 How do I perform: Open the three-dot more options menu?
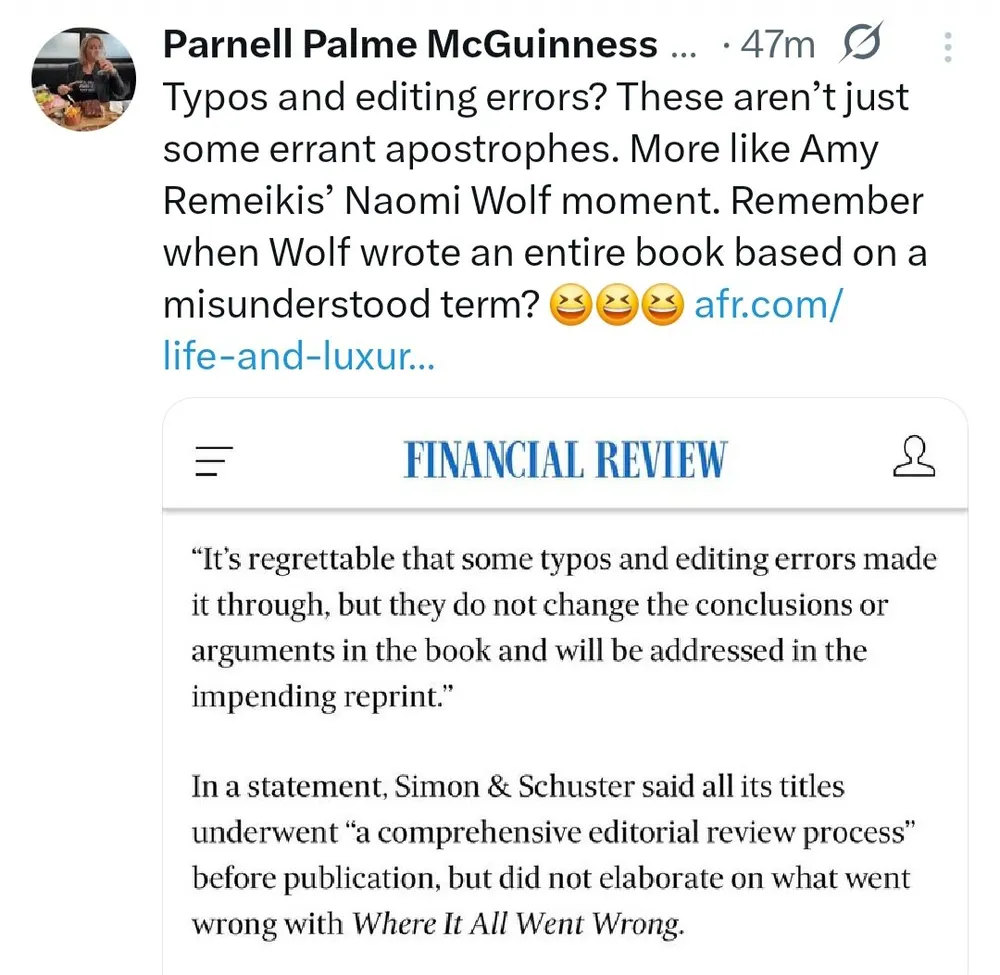click(948, 46)
